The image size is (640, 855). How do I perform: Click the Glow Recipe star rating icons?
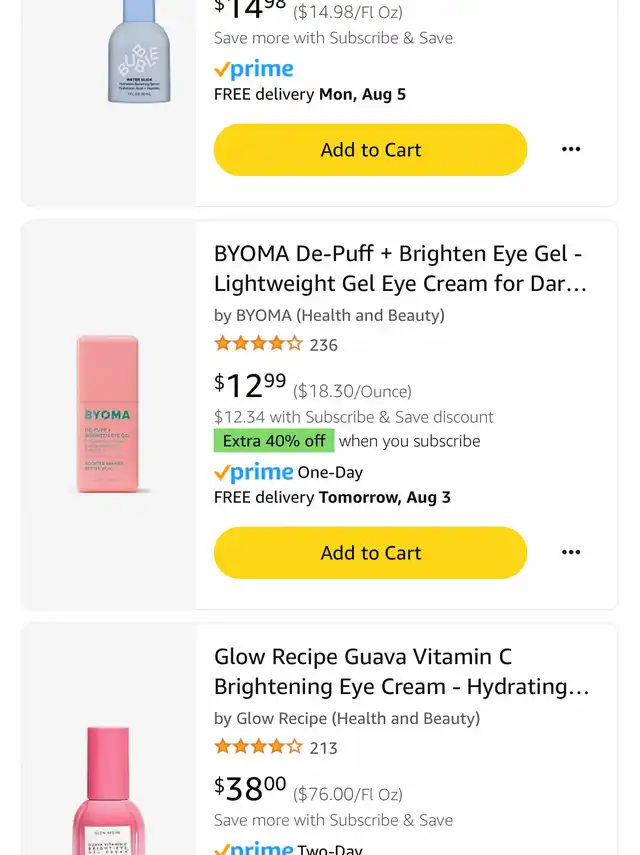click(258, 747)
